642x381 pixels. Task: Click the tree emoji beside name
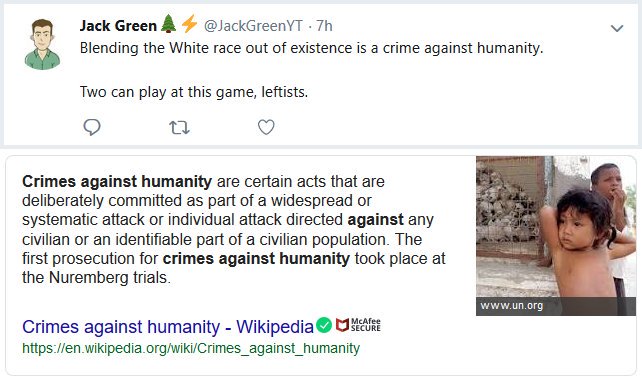click(x=168, y=24)
